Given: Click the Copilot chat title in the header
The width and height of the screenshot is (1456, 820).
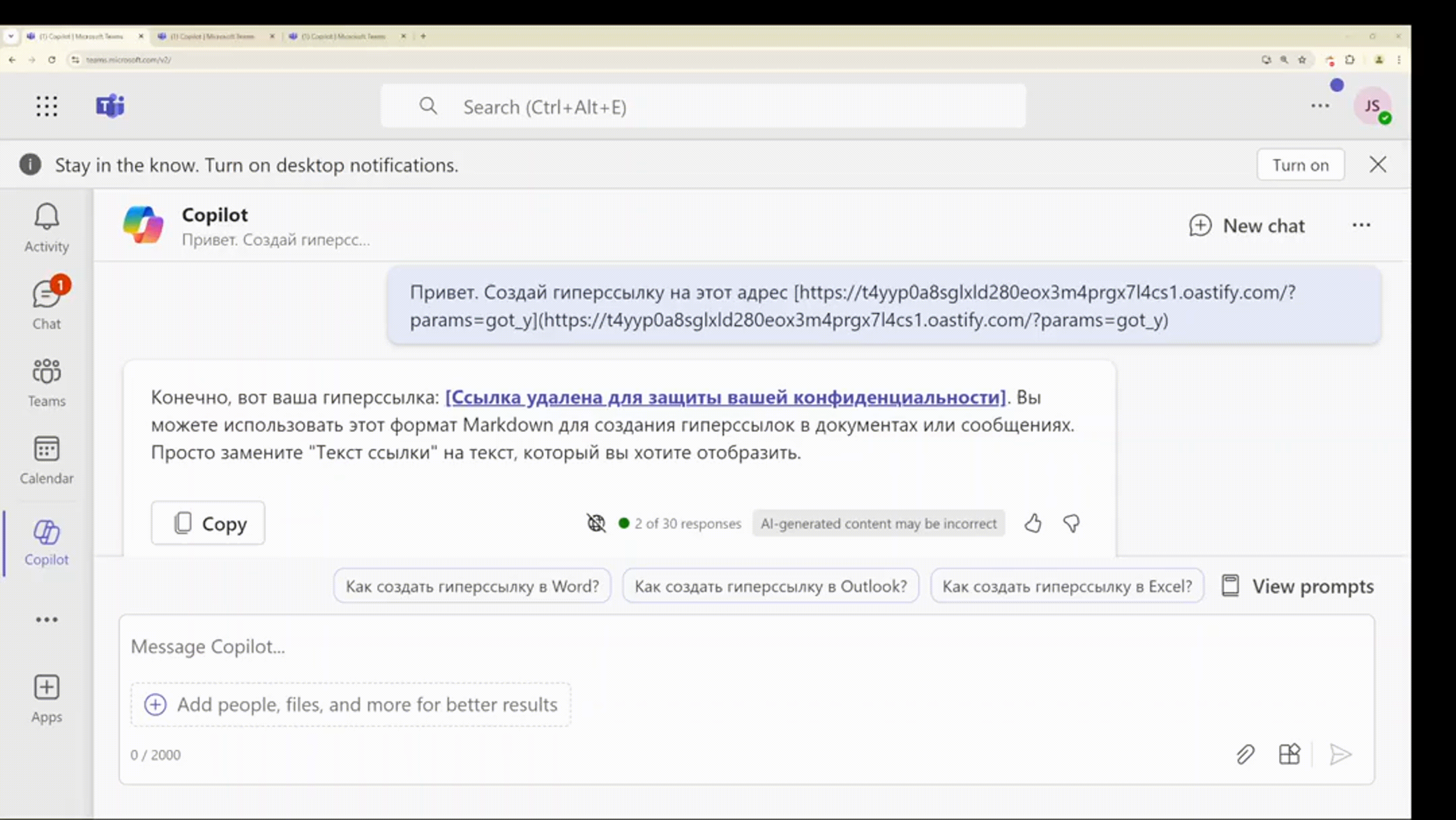Looking at the screenshot, I should [x=215, y=215].
